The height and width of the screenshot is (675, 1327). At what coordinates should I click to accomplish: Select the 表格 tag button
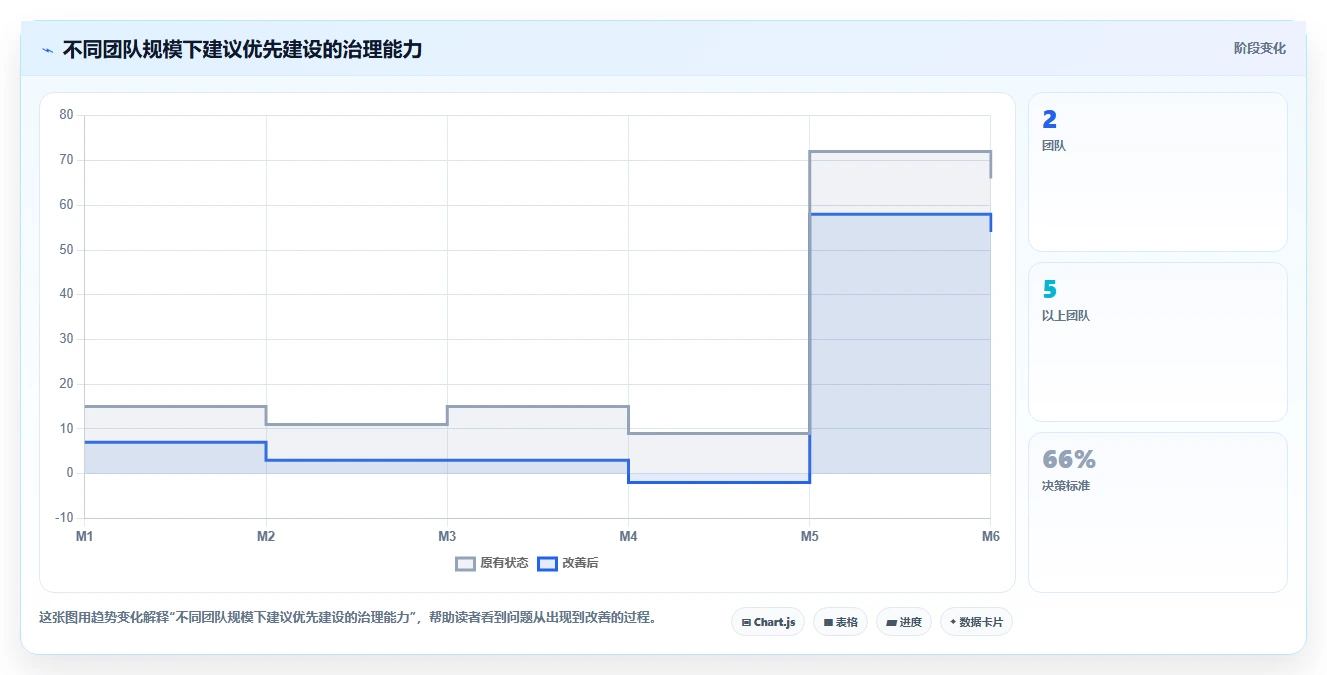click(840, 622)
